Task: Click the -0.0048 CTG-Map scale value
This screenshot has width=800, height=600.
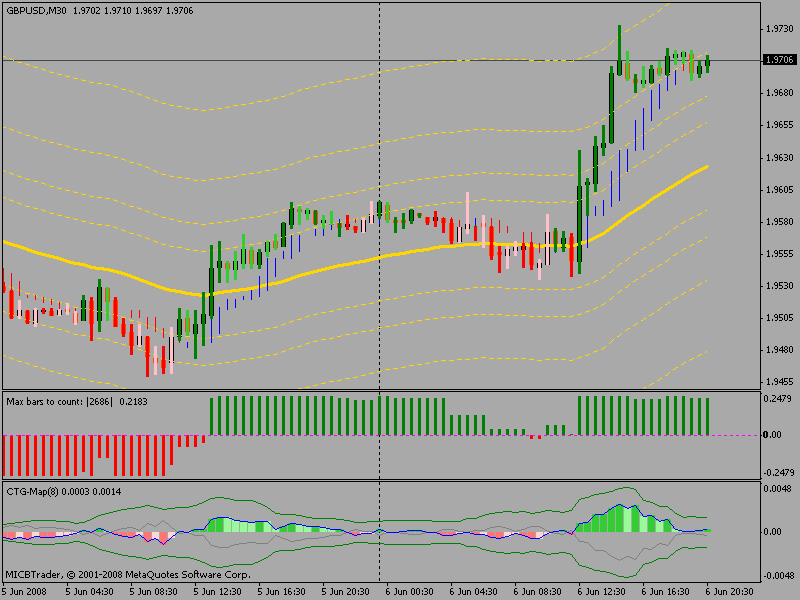Action: pyautogui.click(x=776, y=576)
